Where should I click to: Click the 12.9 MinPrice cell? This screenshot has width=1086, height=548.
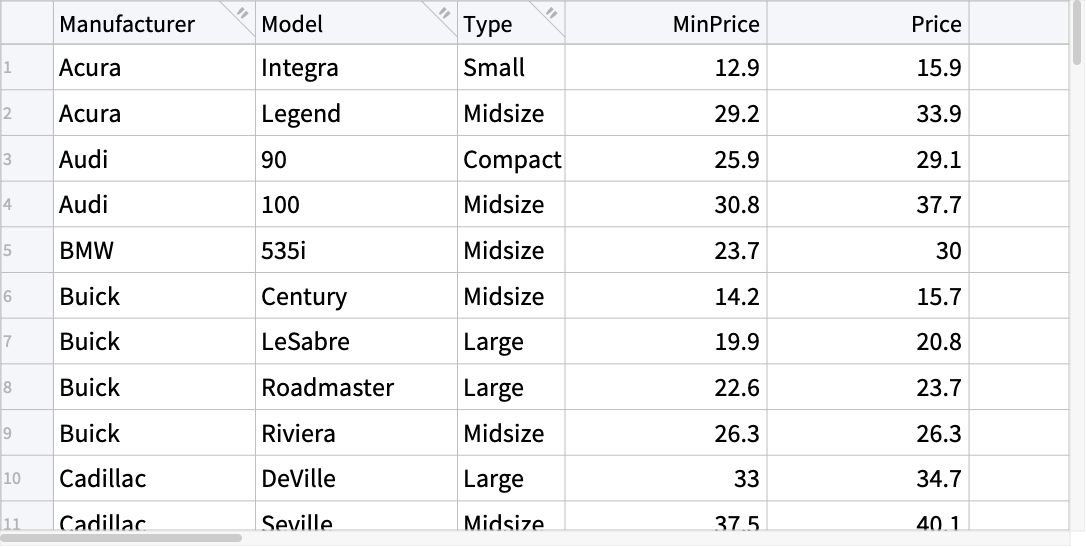pos(666,67)
